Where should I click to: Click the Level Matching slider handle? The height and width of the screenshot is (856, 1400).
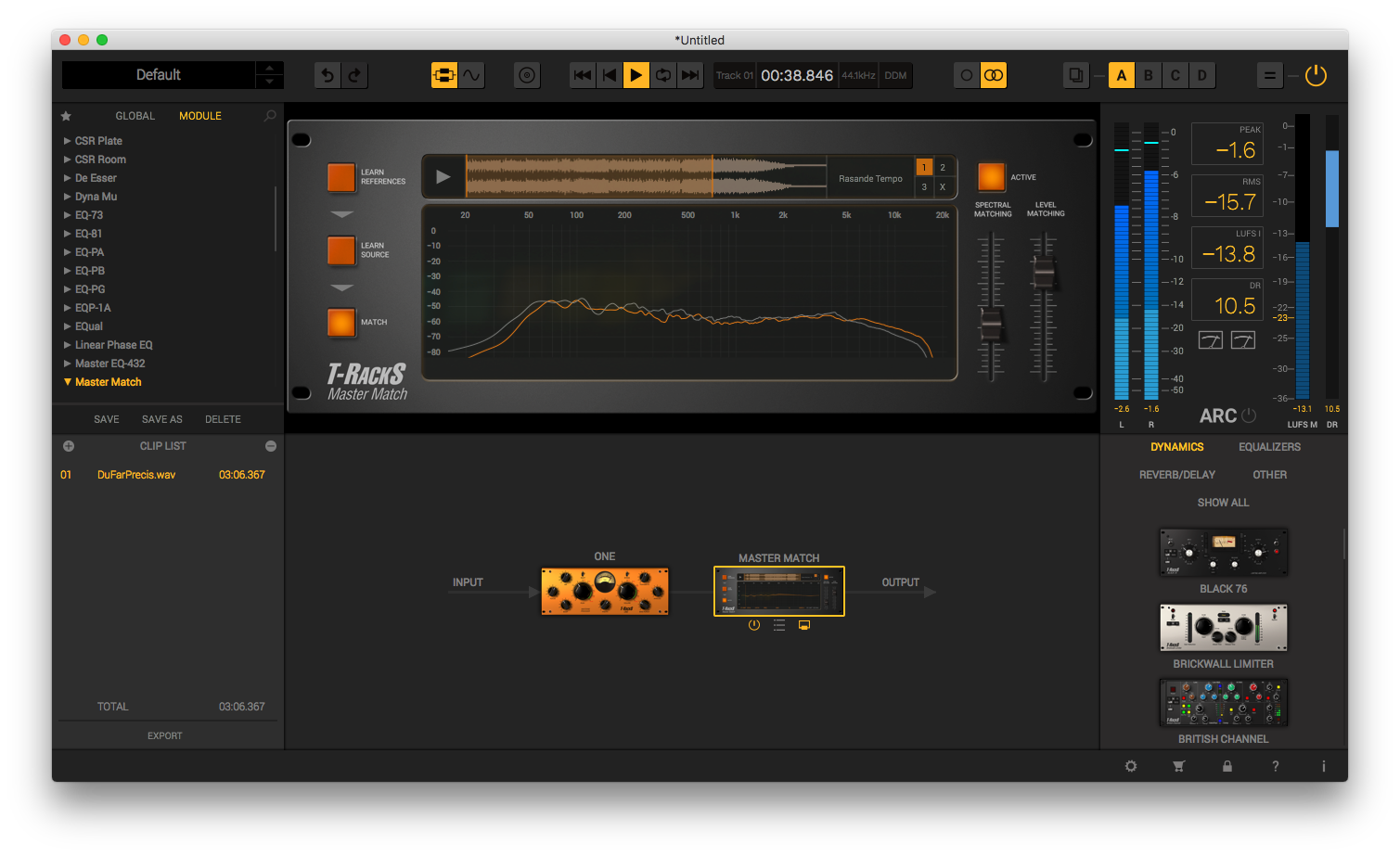[x=1045, y=274]
